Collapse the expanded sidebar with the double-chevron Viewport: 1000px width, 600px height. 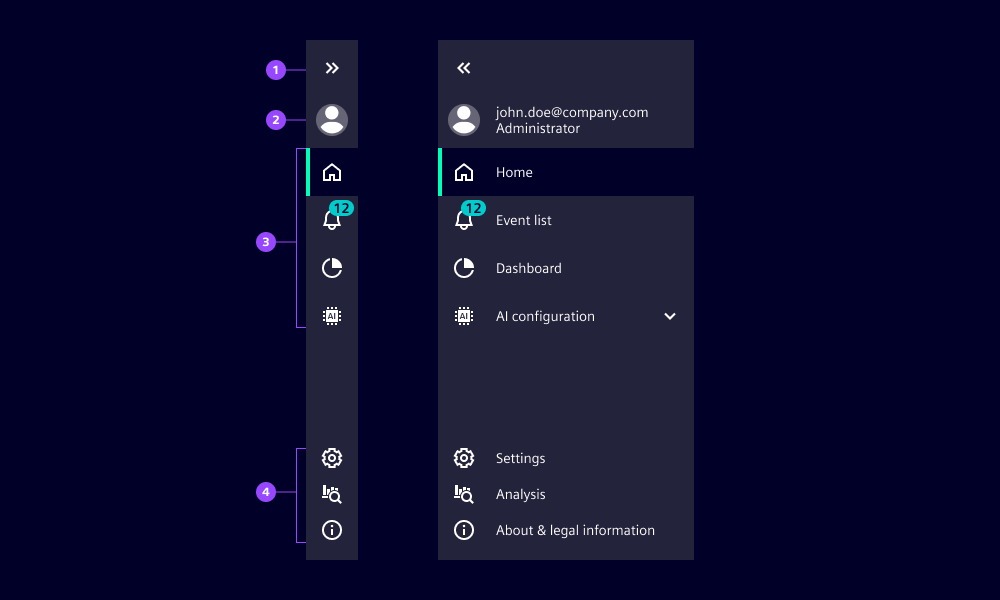coord(464,68)
